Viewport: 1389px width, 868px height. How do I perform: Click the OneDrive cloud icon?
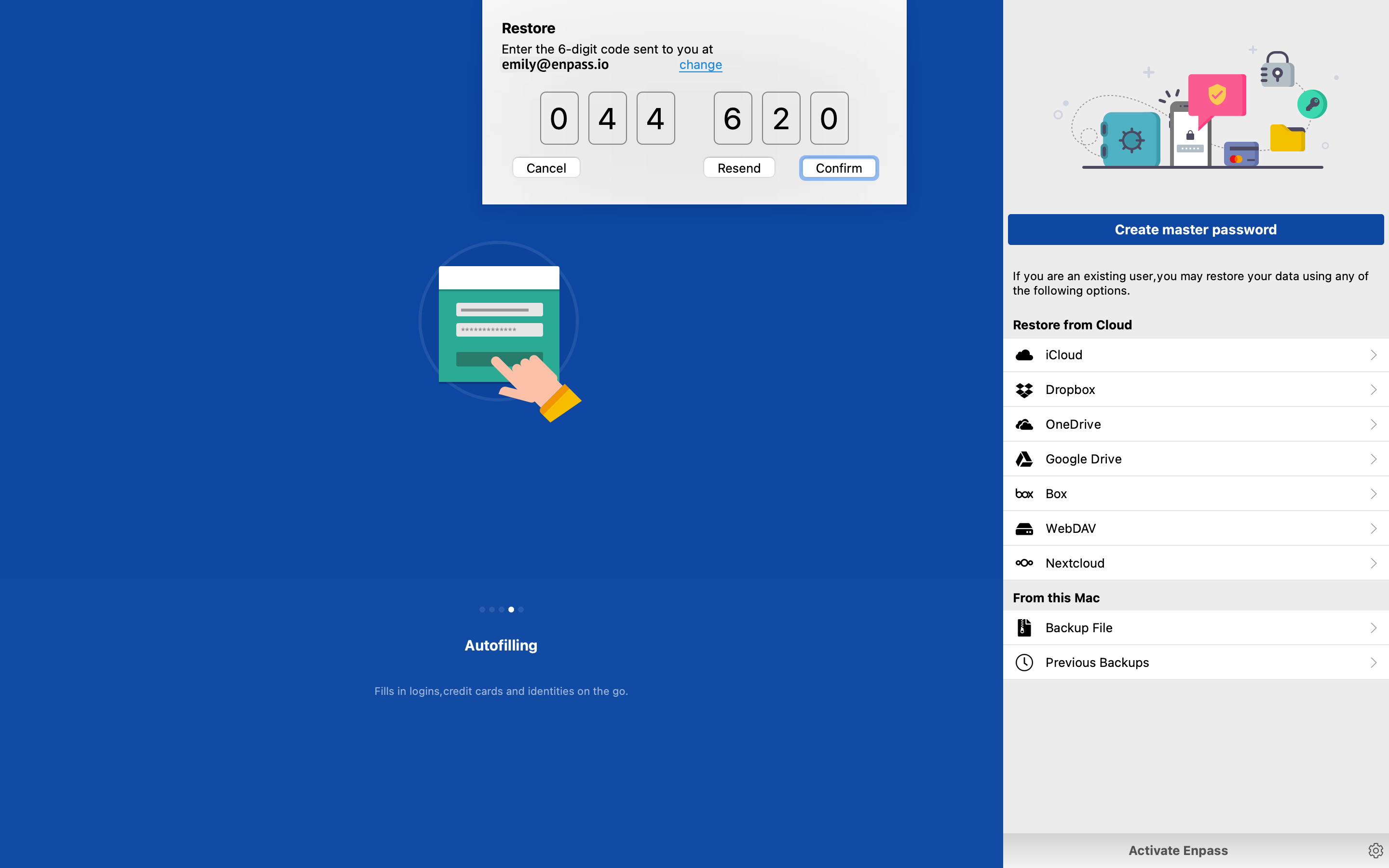(x=1024, y=424)
